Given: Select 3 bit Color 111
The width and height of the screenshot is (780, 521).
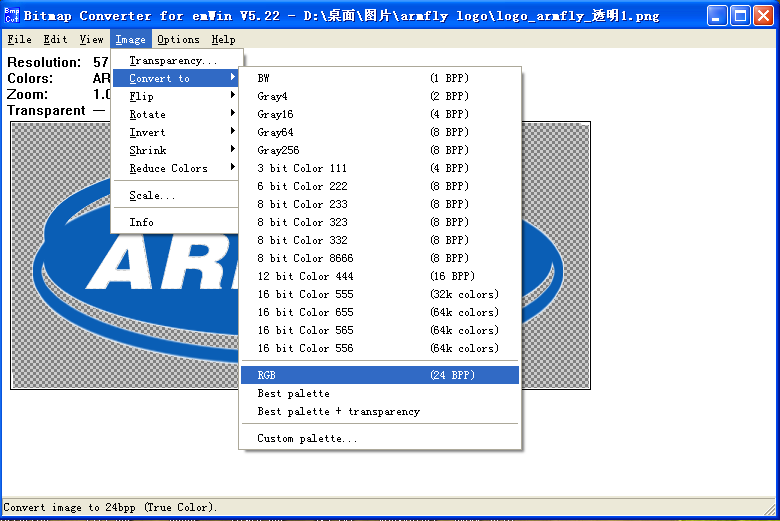Looking at the screenshot, I should 380,168.
